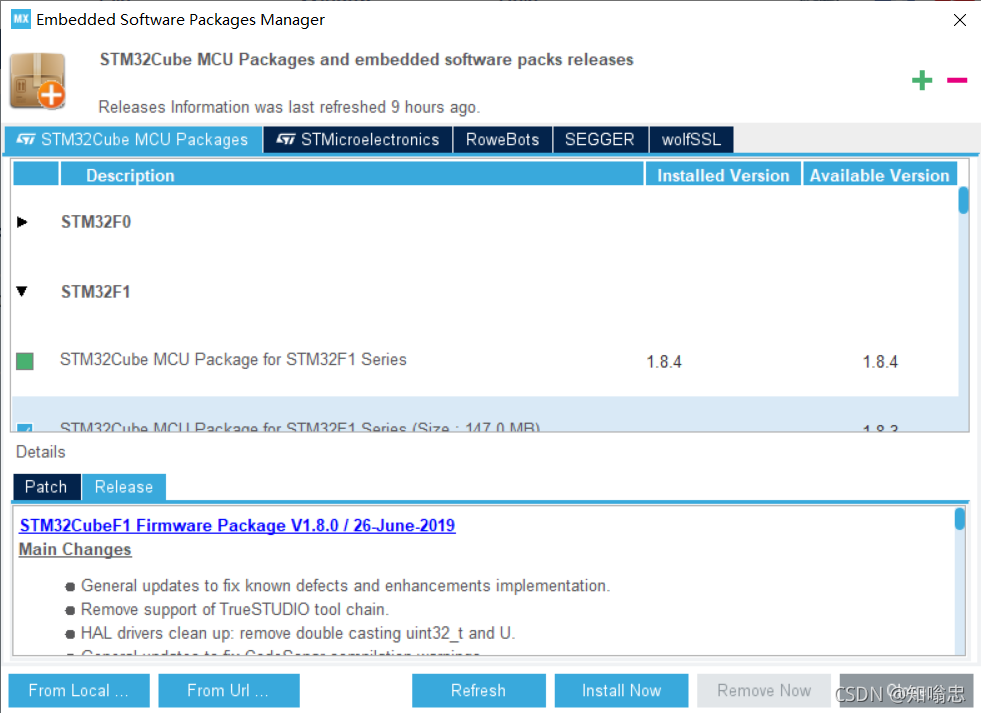Image resolution: width=981 pixels, height=713 pixels.
Task: Click the Description column header
Action: (352, 175)
